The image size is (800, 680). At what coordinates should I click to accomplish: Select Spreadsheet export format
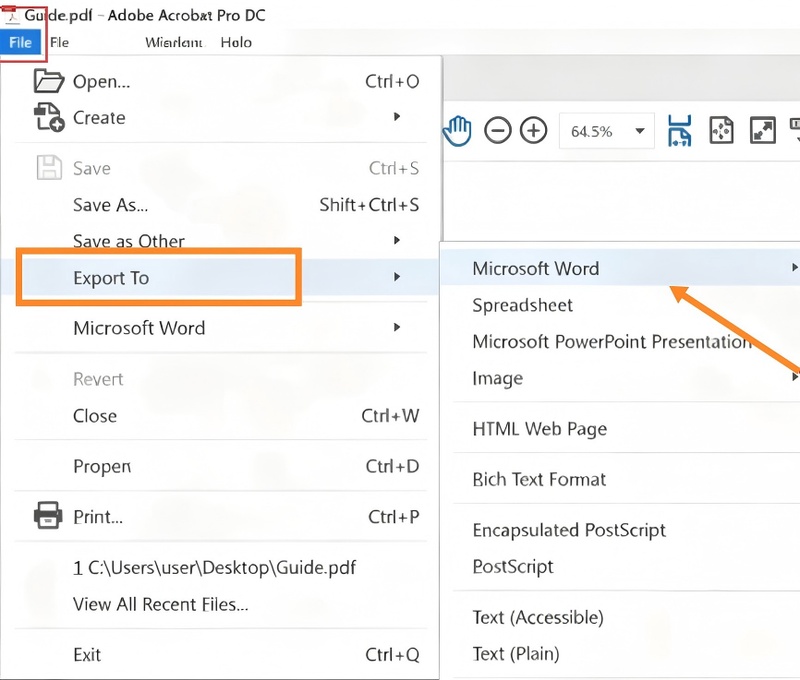[620, 305]
